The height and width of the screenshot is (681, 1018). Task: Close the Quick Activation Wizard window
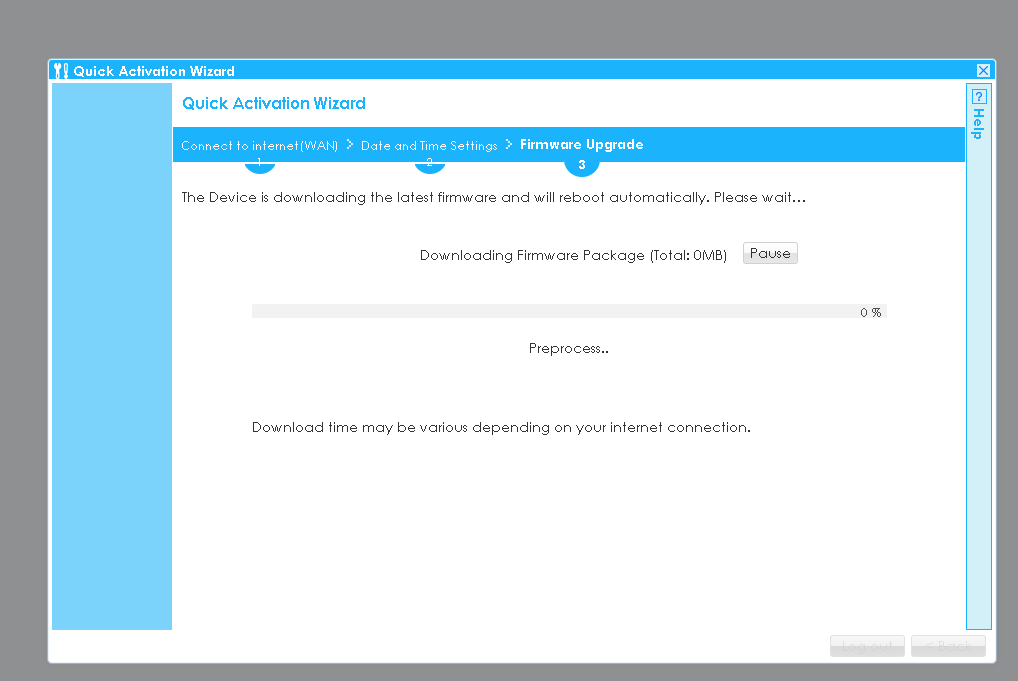click(x=983, y=71)
